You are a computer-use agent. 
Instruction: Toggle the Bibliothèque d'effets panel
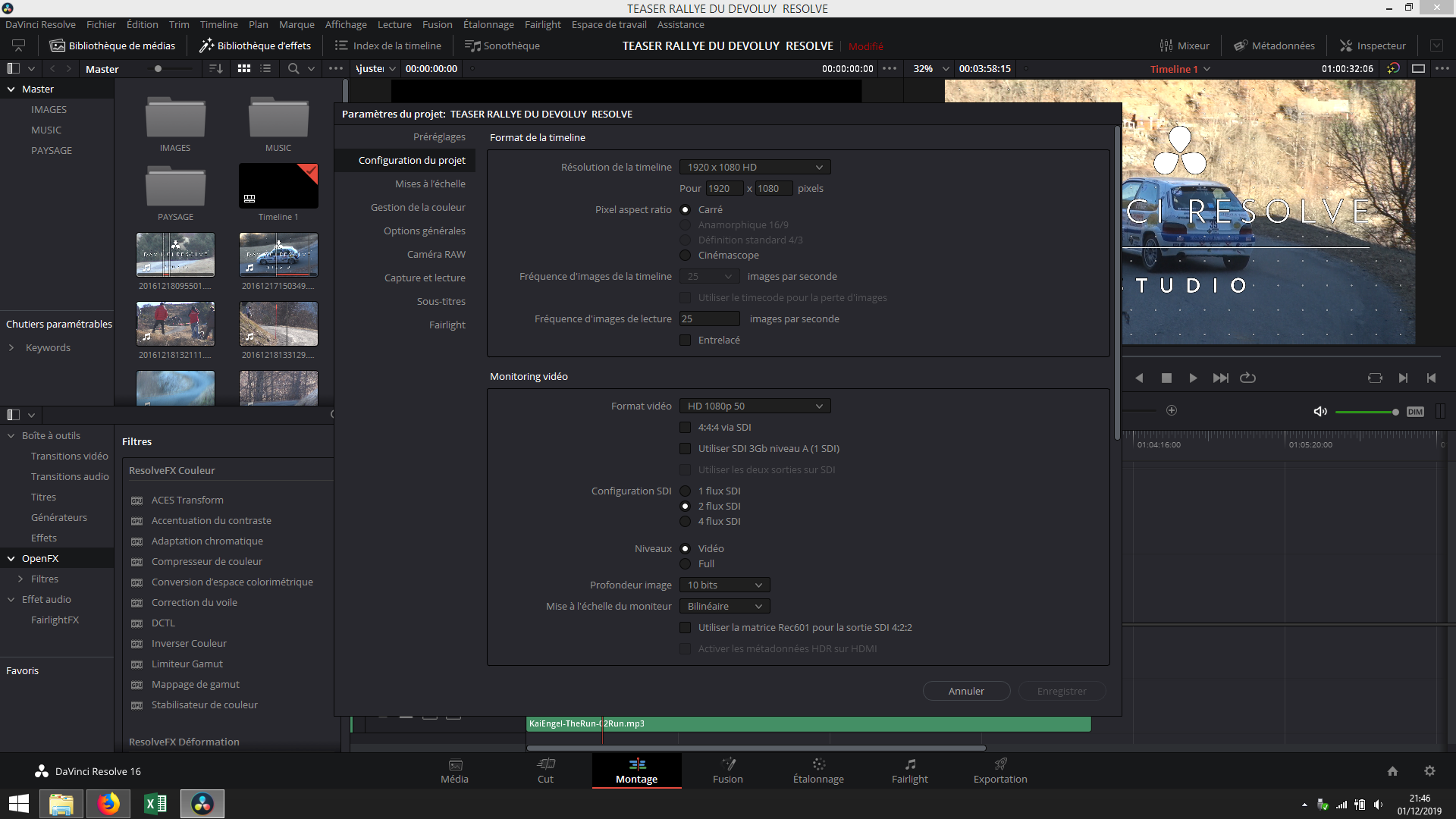[255, 45]
